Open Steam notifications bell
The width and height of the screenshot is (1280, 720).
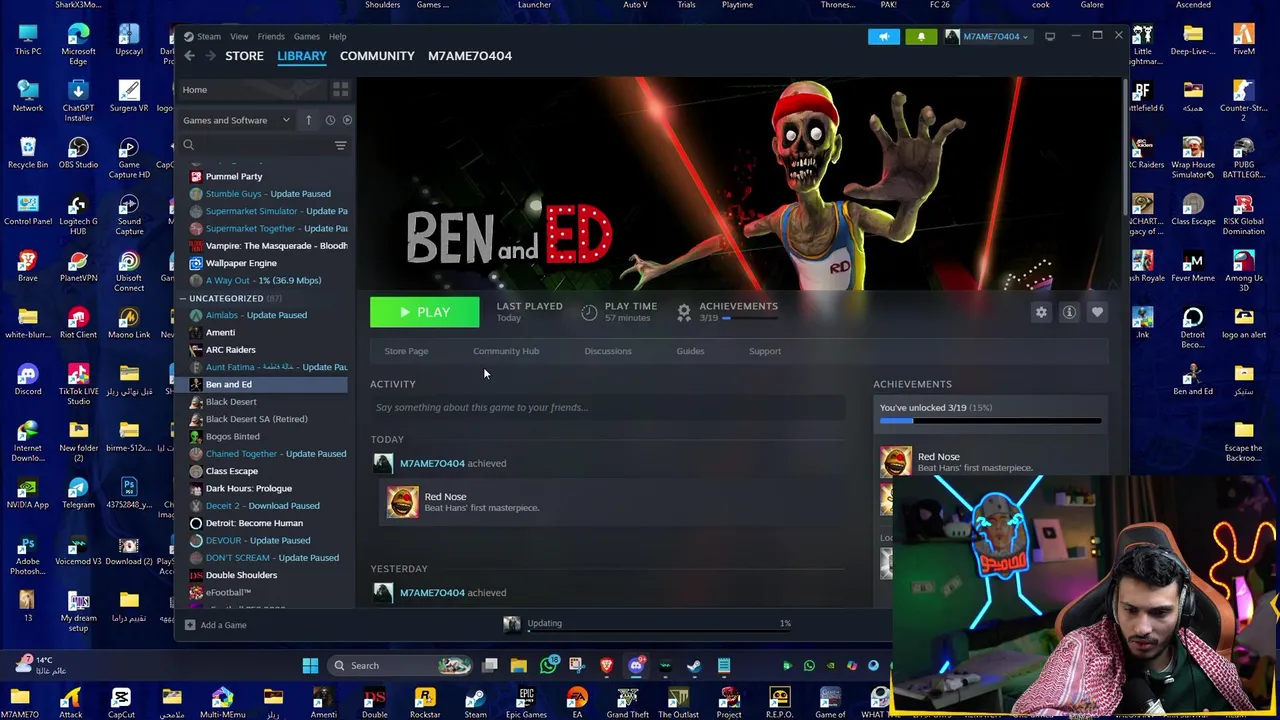(x=921, y=37)
